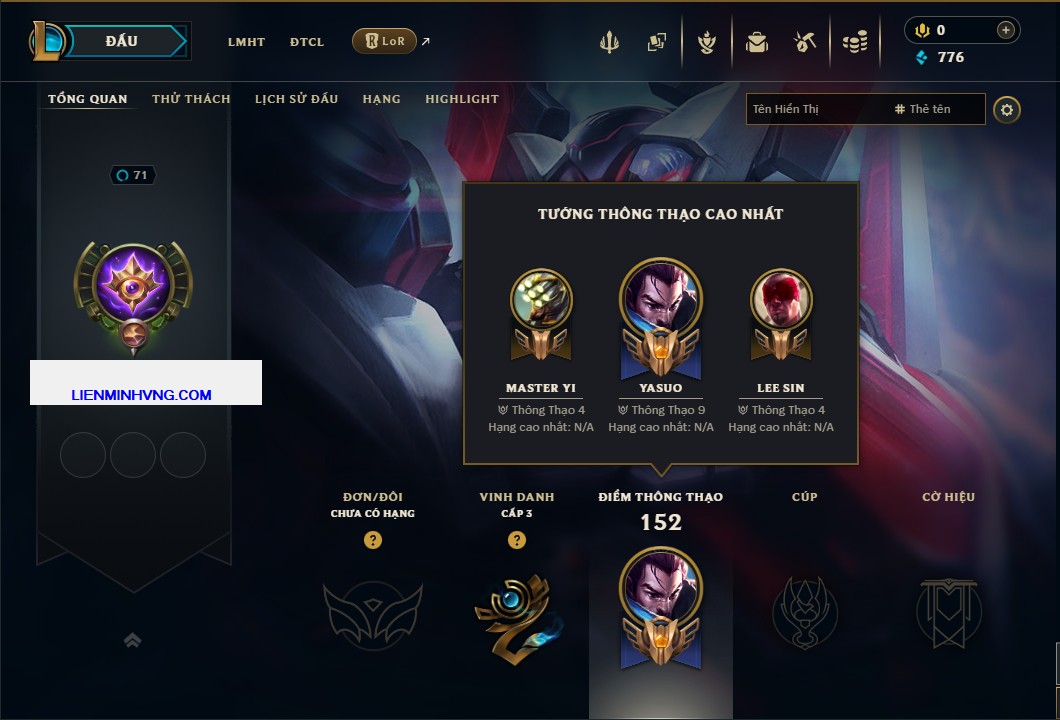This screenshot has height=720, width=1060.
Task: Expand the profile banner chevron arrow
Action: pyautogui.click(x=132, y=640)
